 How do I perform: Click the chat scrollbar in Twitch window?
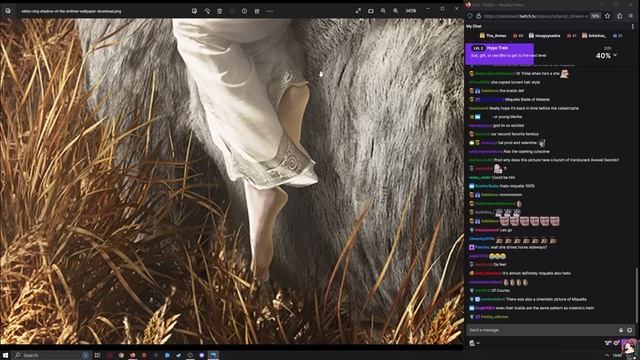point(636,296)
